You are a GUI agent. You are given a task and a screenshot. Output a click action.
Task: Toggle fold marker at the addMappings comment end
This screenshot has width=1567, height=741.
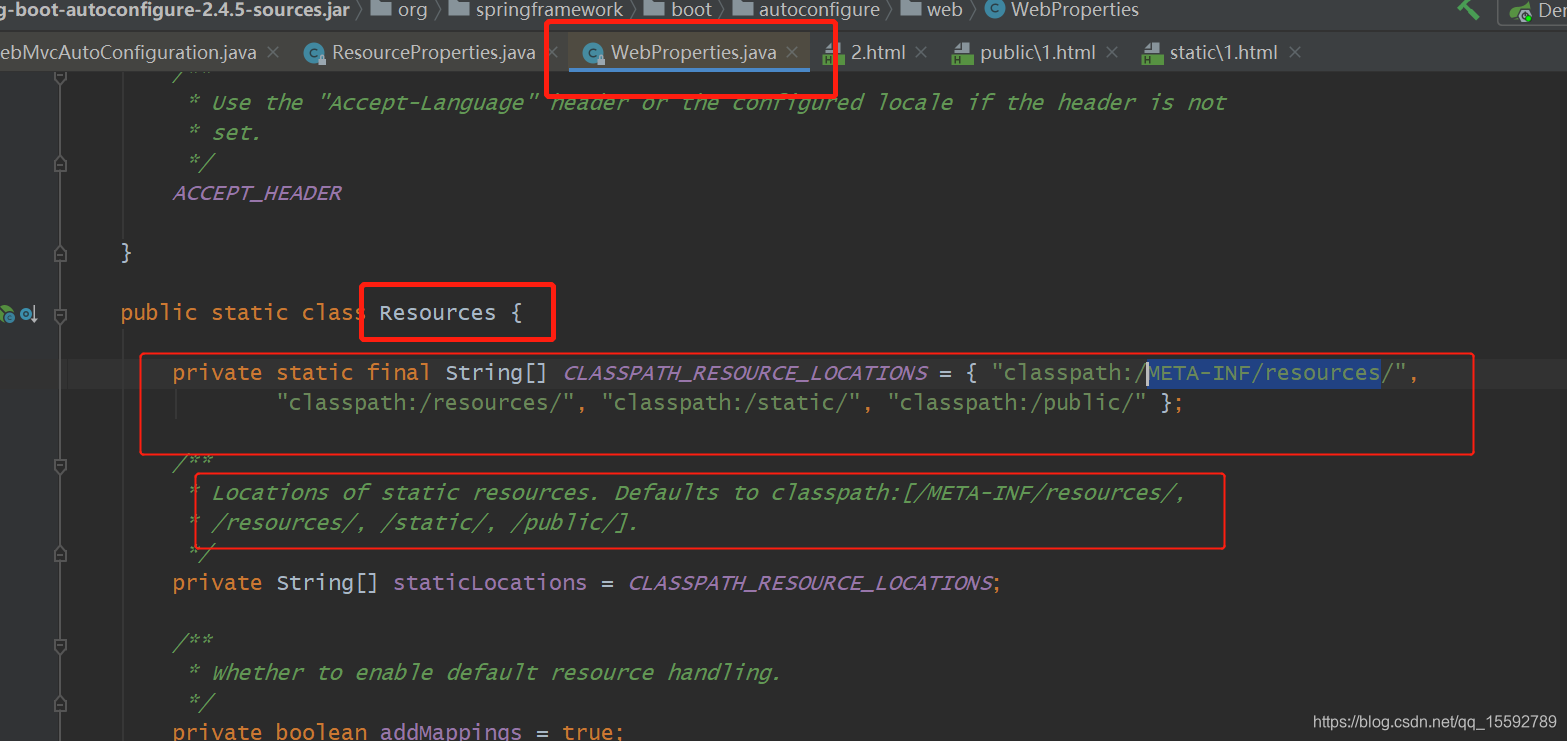(x=60, y=703)
